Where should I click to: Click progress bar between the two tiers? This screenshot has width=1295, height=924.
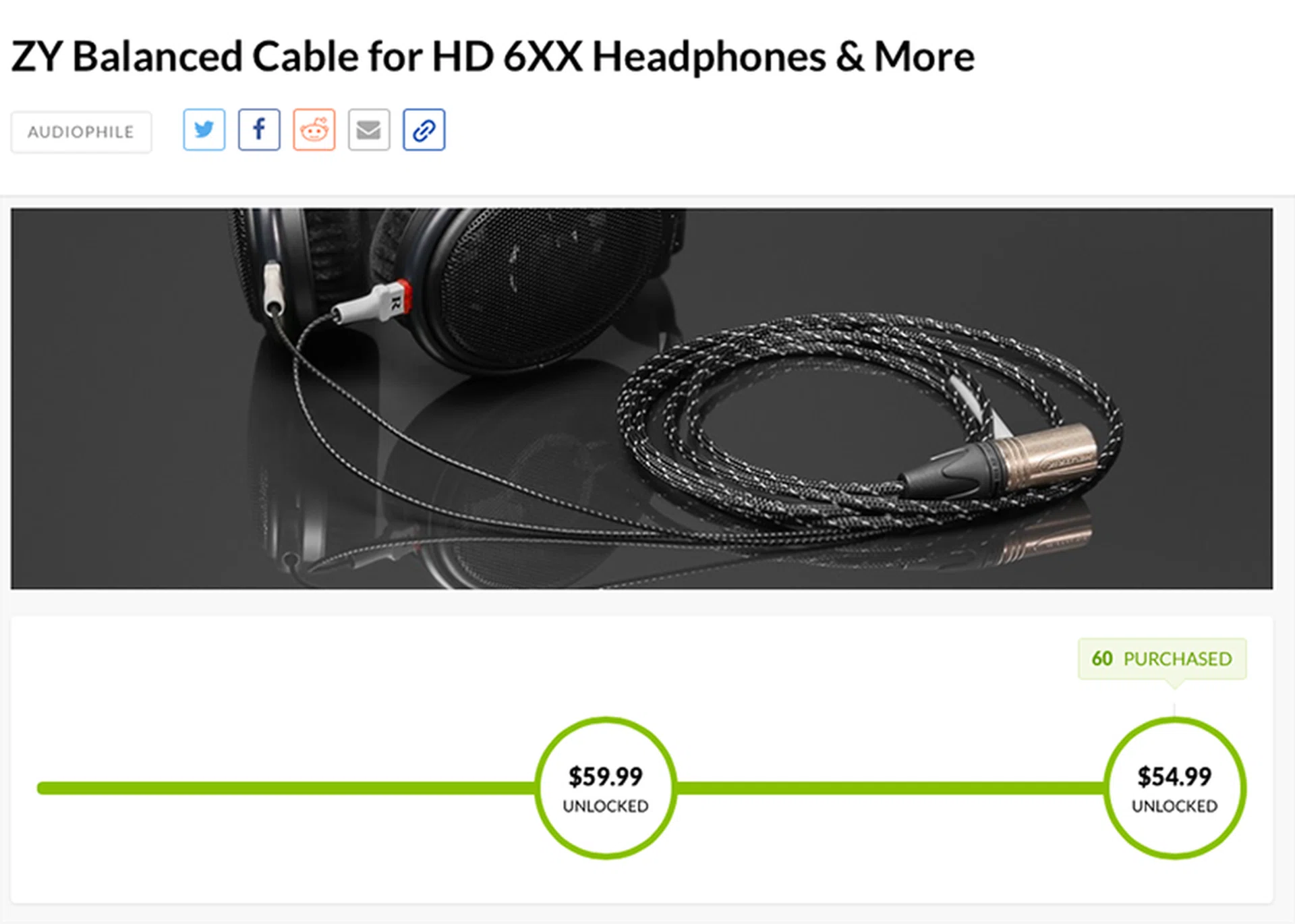click(890, 788)
